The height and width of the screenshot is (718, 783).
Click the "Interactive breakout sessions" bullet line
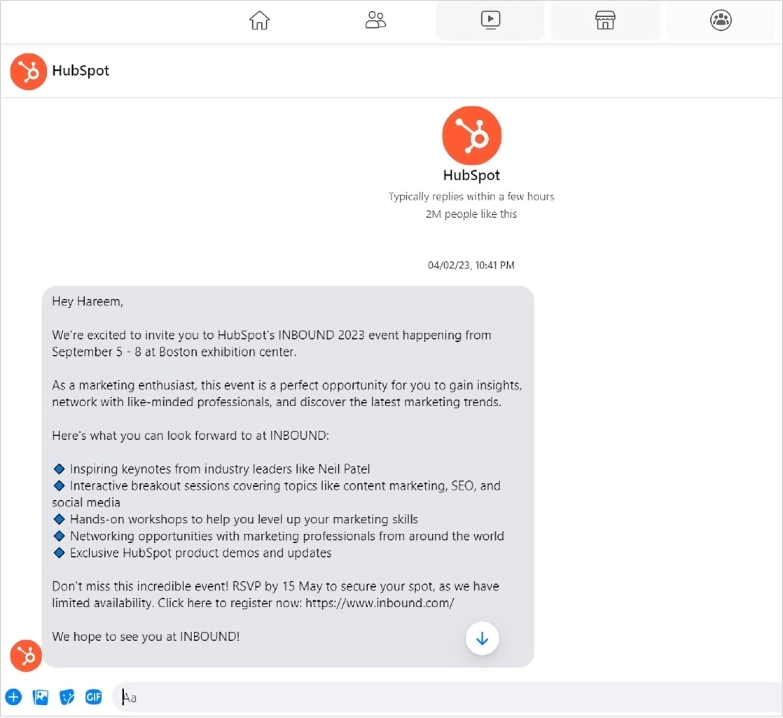(276, 494)
